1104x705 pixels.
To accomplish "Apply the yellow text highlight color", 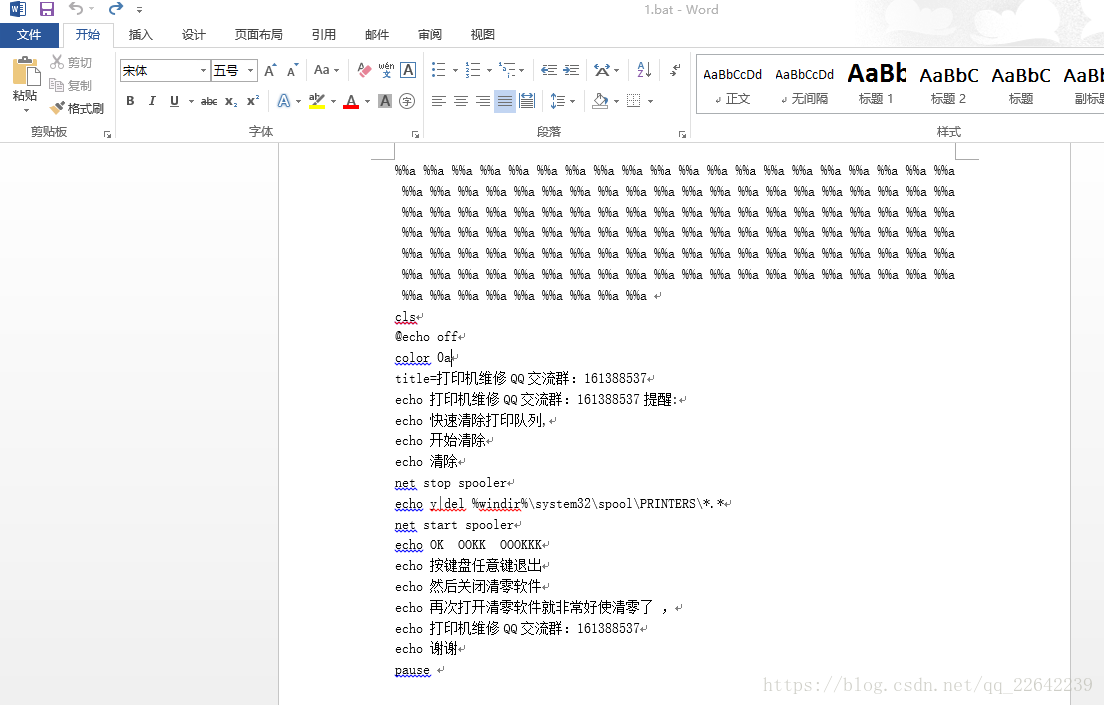I will [x=317, y=101].
